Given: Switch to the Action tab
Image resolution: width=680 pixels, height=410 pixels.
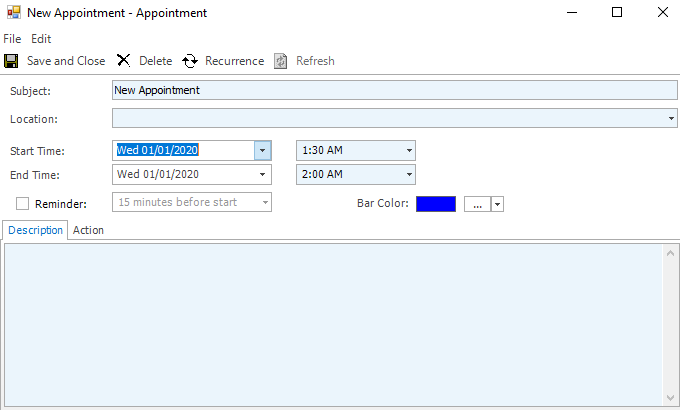Looking at the screenshot, I should point(88,230).
